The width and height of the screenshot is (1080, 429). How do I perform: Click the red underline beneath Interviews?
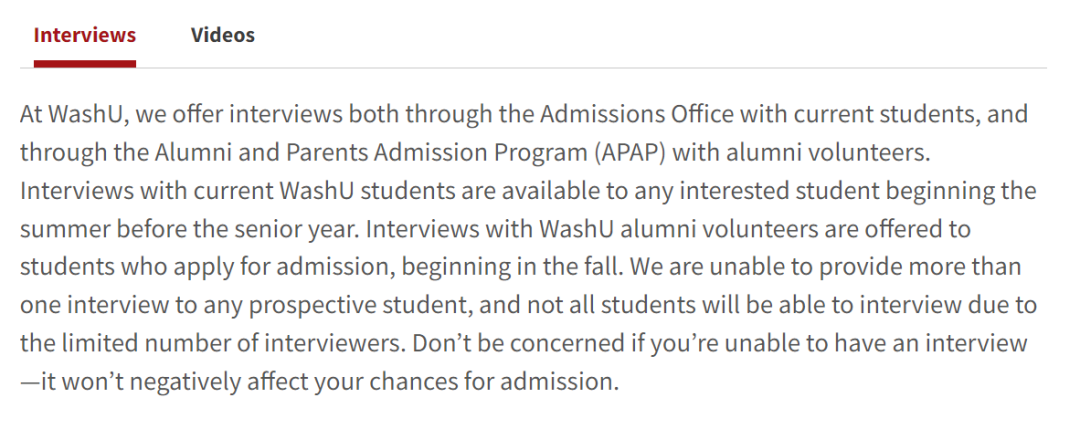click(84, 63)
